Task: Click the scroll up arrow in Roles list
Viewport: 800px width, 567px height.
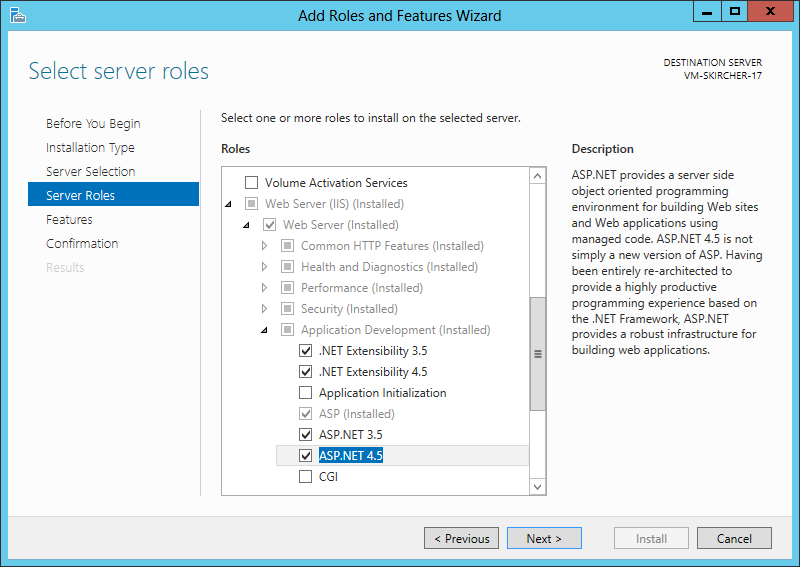Action: point(537,177)
